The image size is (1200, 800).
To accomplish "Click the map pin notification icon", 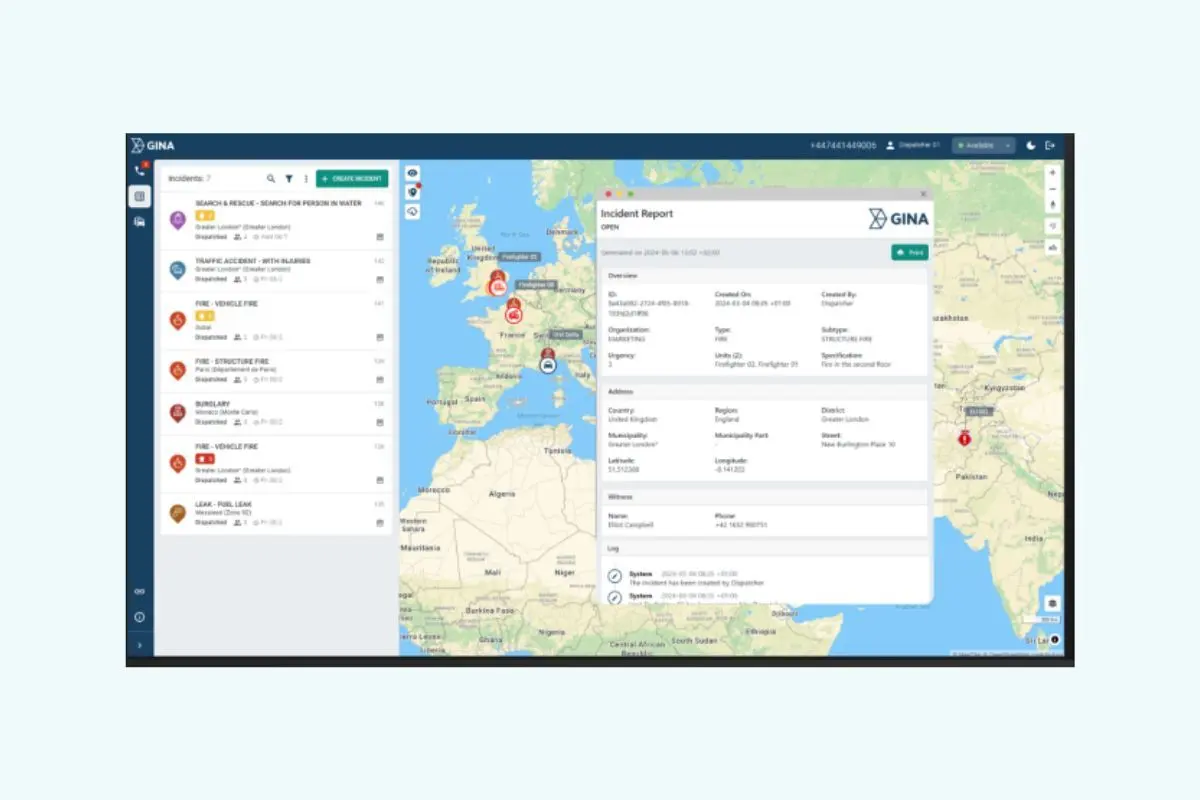I will coord(412,192).
